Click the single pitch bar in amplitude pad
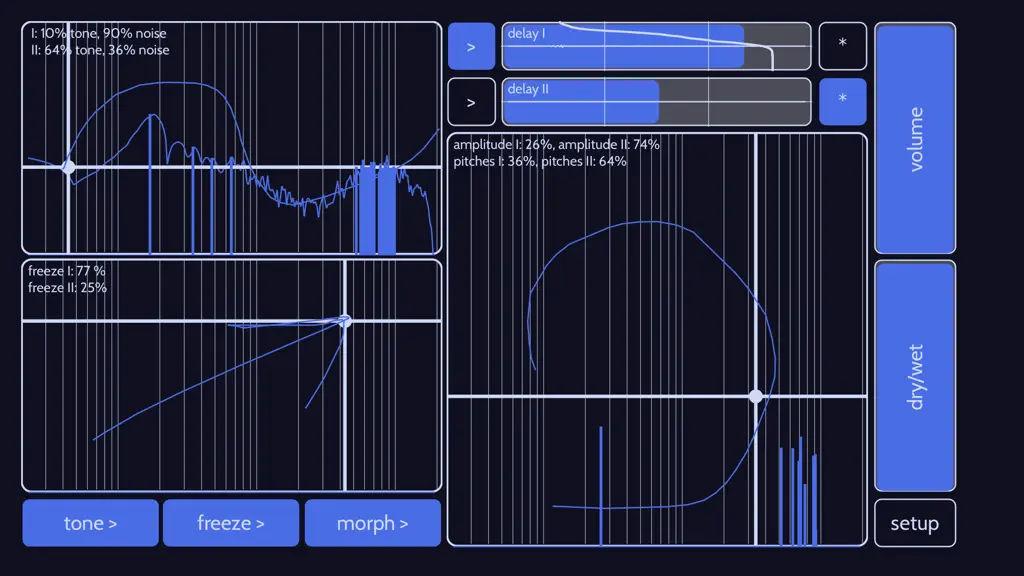 point(601,485)
